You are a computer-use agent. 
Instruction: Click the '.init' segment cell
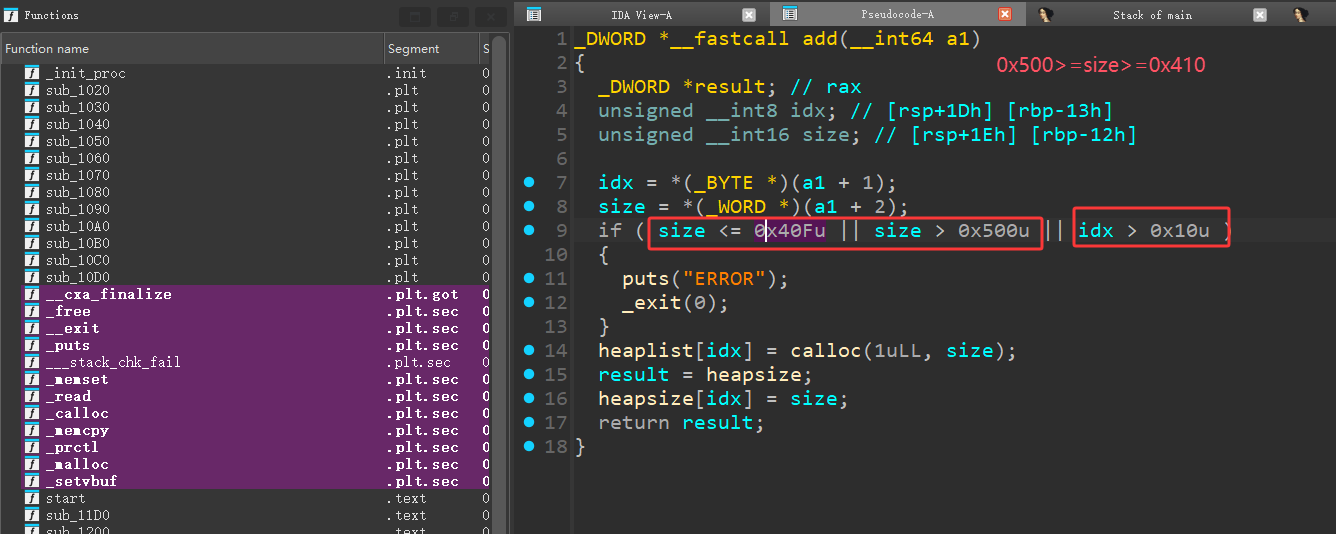(406, 73)
